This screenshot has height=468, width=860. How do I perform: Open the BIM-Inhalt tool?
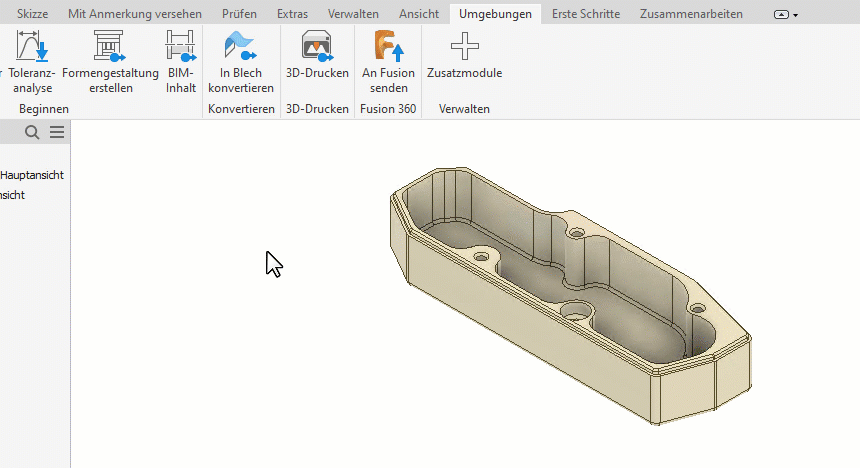pos(180,61)
